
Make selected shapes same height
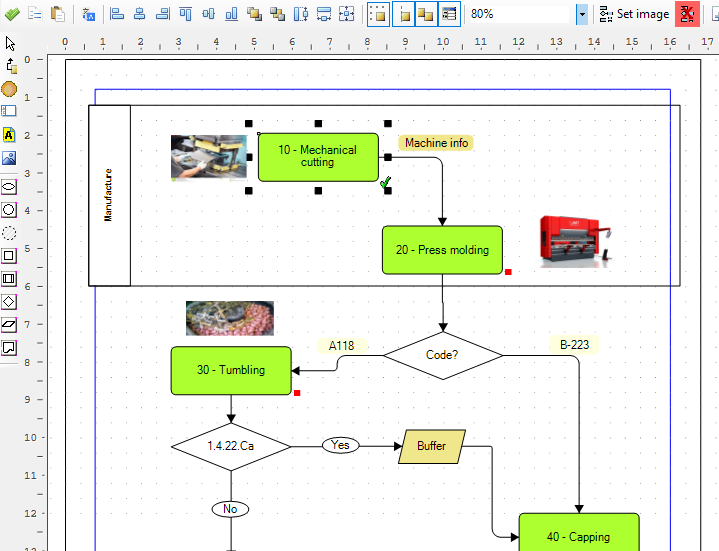(301, 14)
